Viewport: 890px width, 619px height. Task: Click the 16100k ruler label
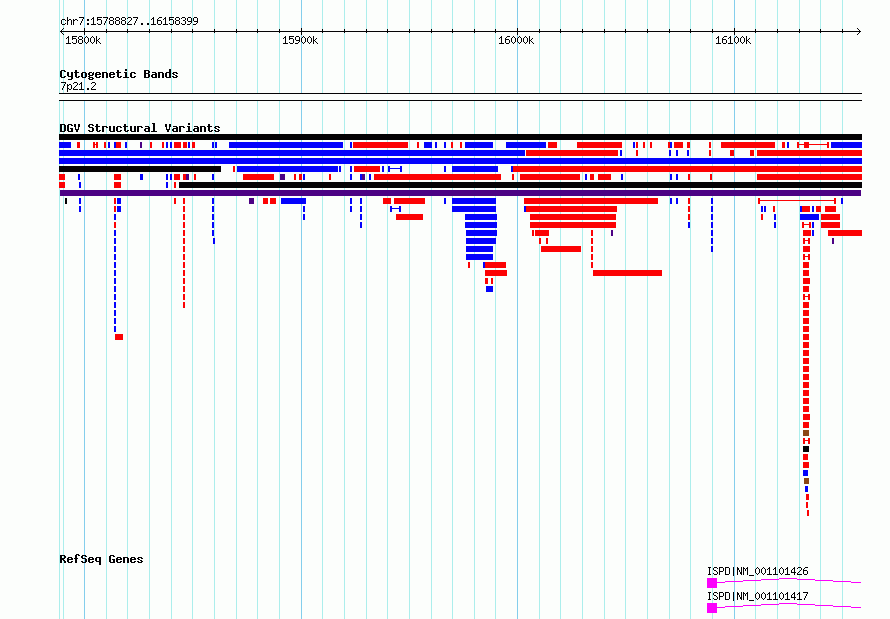coord(733,40)
